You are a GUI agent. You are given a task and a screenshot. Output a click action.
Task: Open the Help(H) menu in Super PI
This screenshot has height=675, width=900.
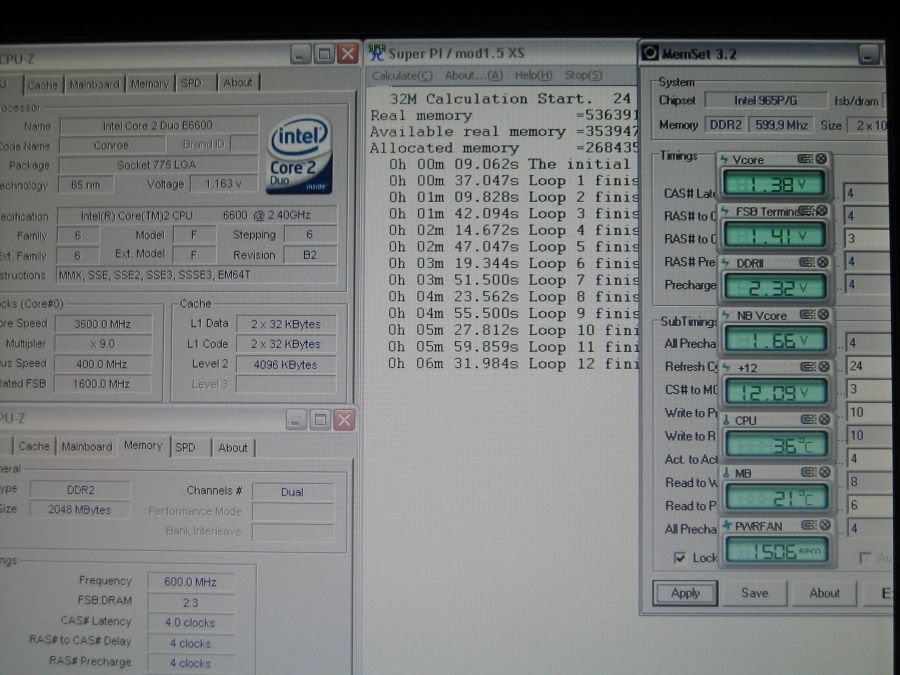[x=533, y=76]
